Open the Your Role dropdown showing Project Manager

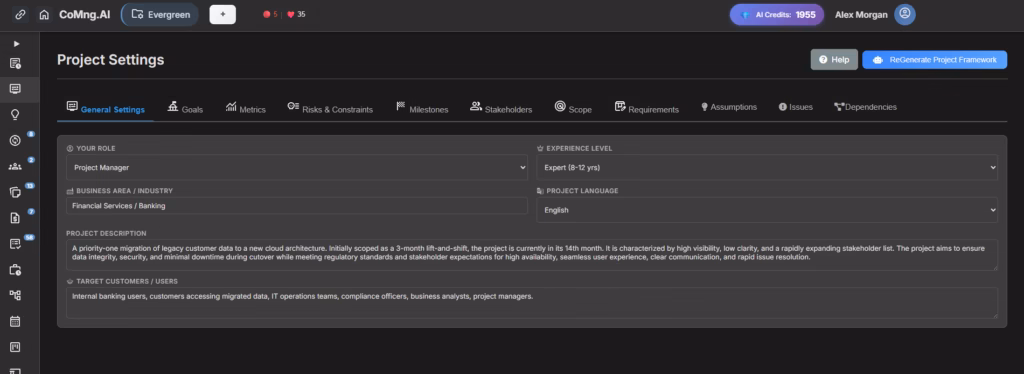[x=297, y=168]
